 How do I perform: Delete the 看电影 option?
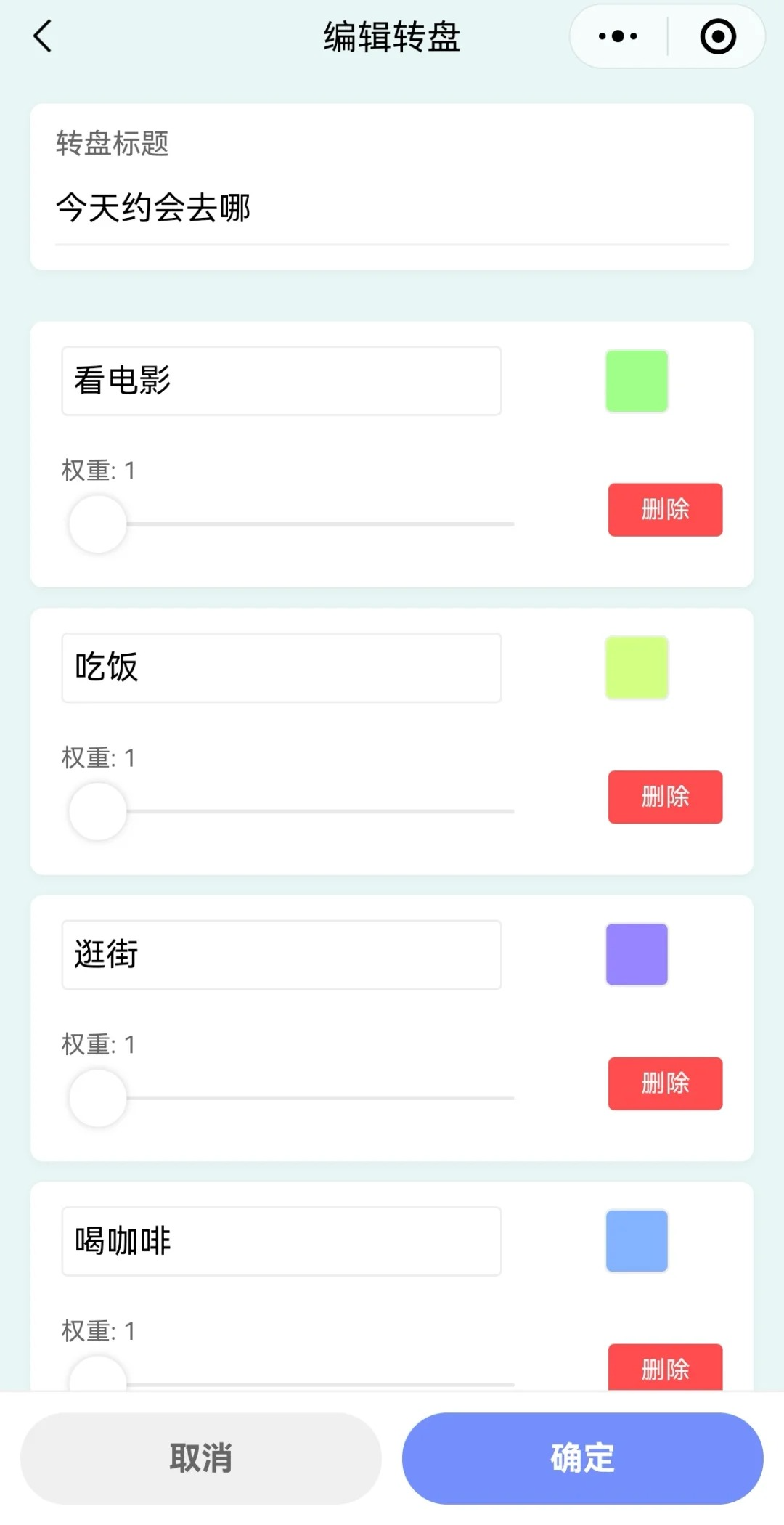tap(665, 510)
